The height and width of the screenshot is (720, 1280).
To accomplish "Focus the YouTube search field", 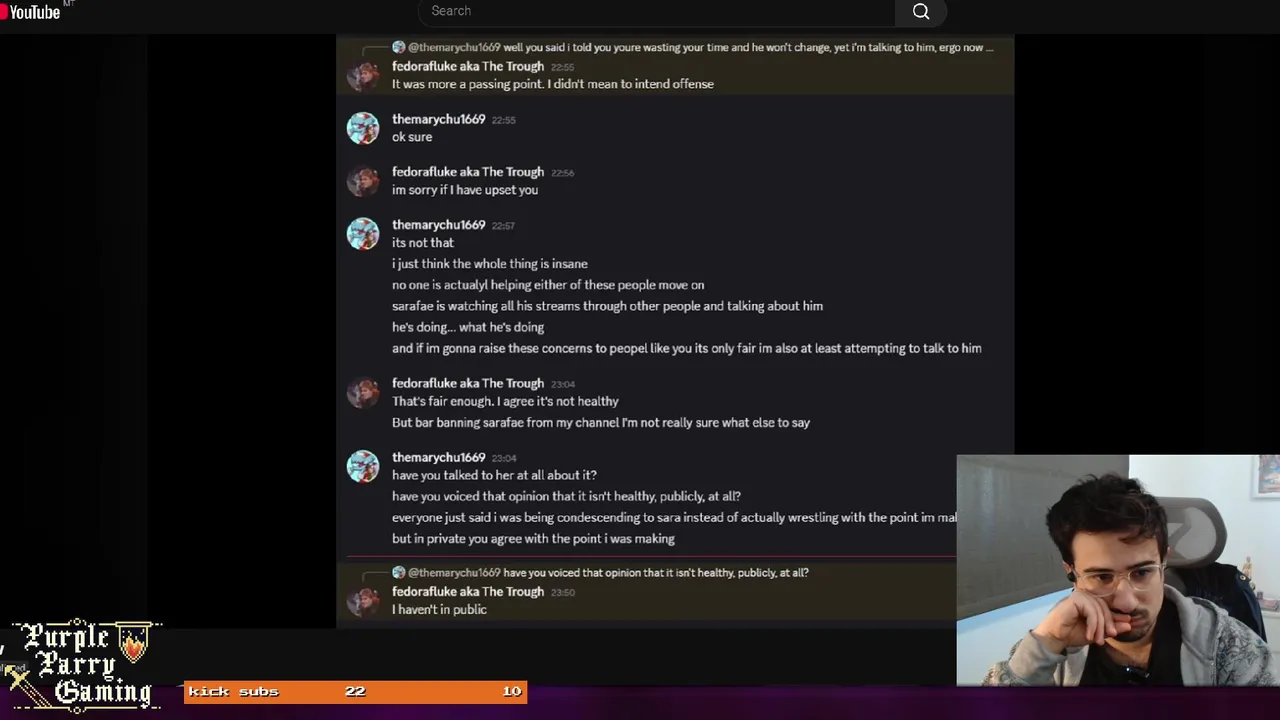I will point(657,11).
